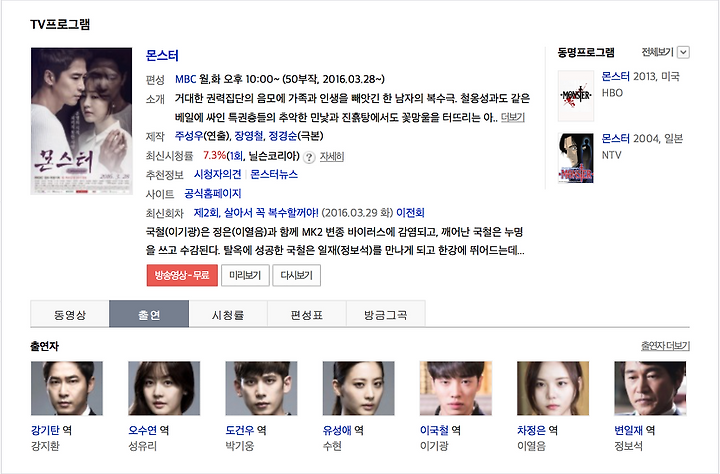Screen dimensions: 720x474
Task: Click the 다시보기 button
Action: (297, 276)
